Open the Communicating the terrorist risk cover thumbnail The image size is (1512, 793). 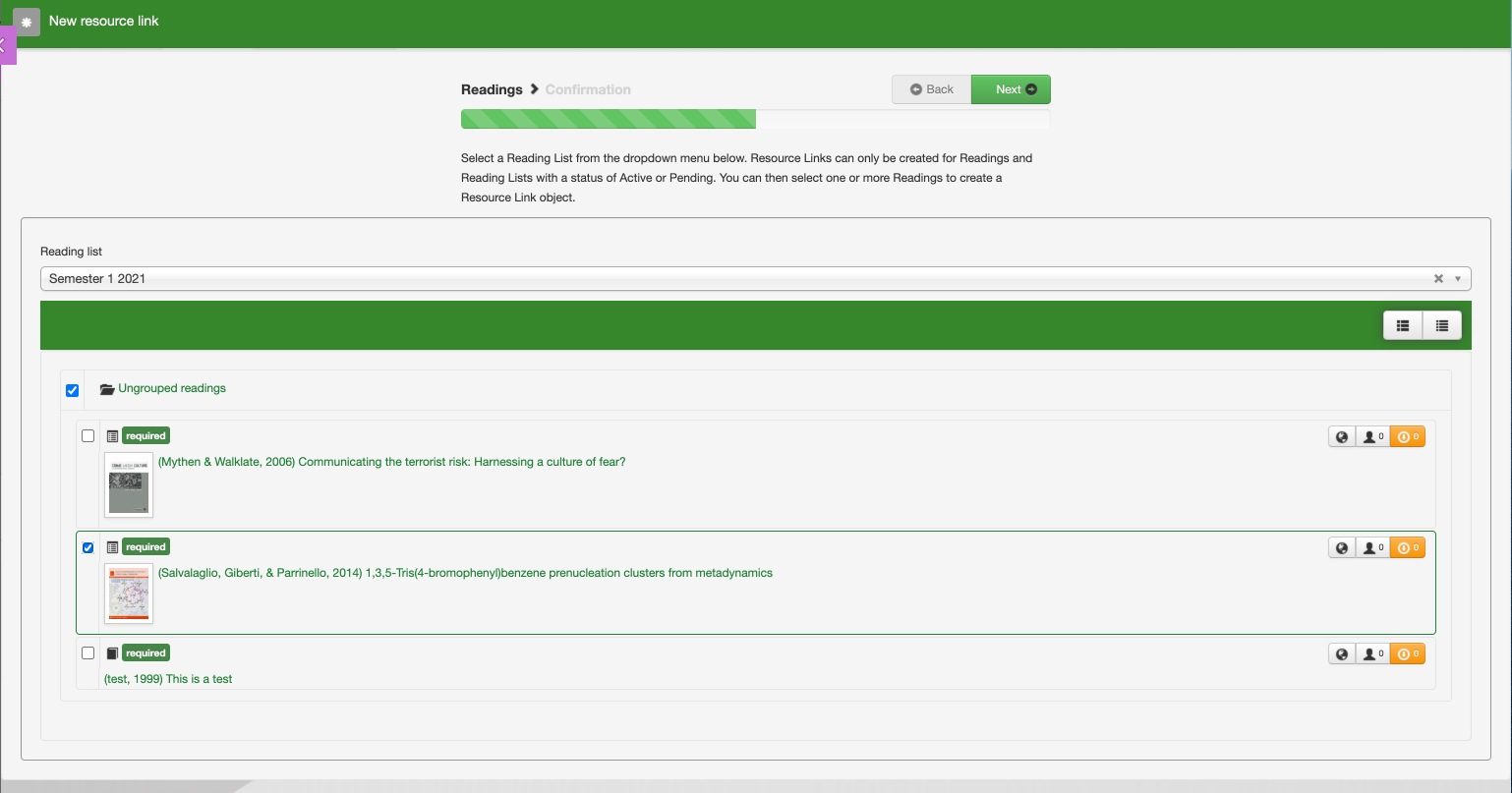click(129, 484)
